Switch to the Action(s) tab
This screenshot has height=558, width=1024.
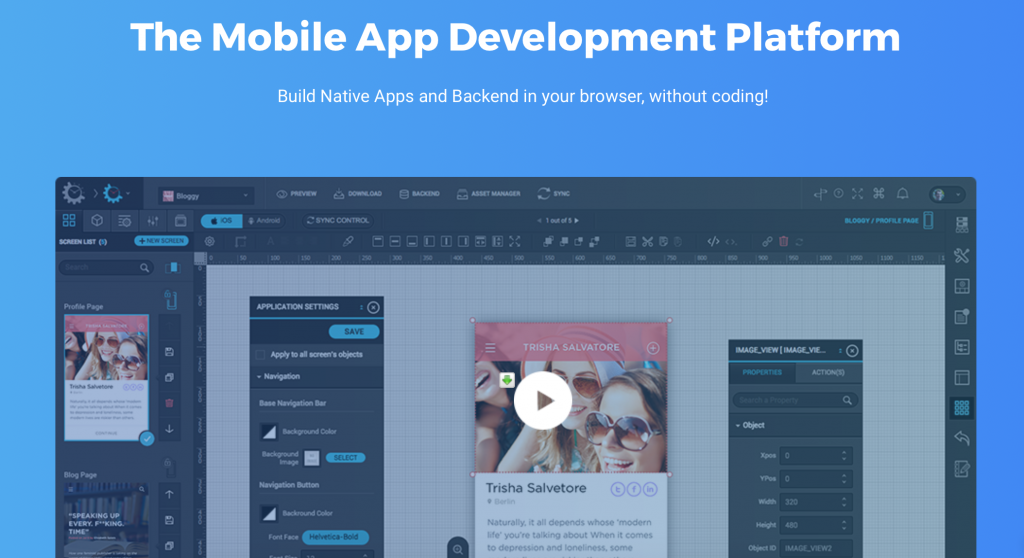coord(828,372)
